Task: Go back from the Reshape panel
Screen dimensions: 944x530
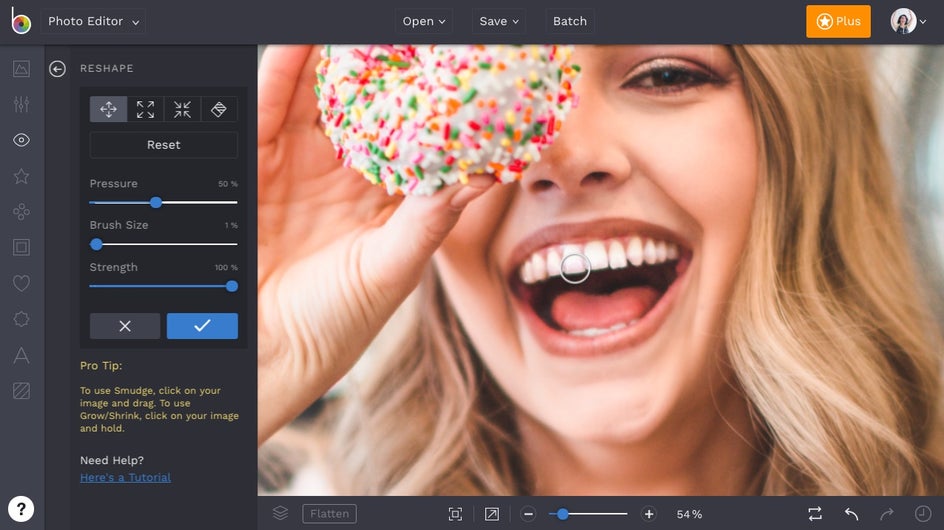Action: tap(57, 69)
